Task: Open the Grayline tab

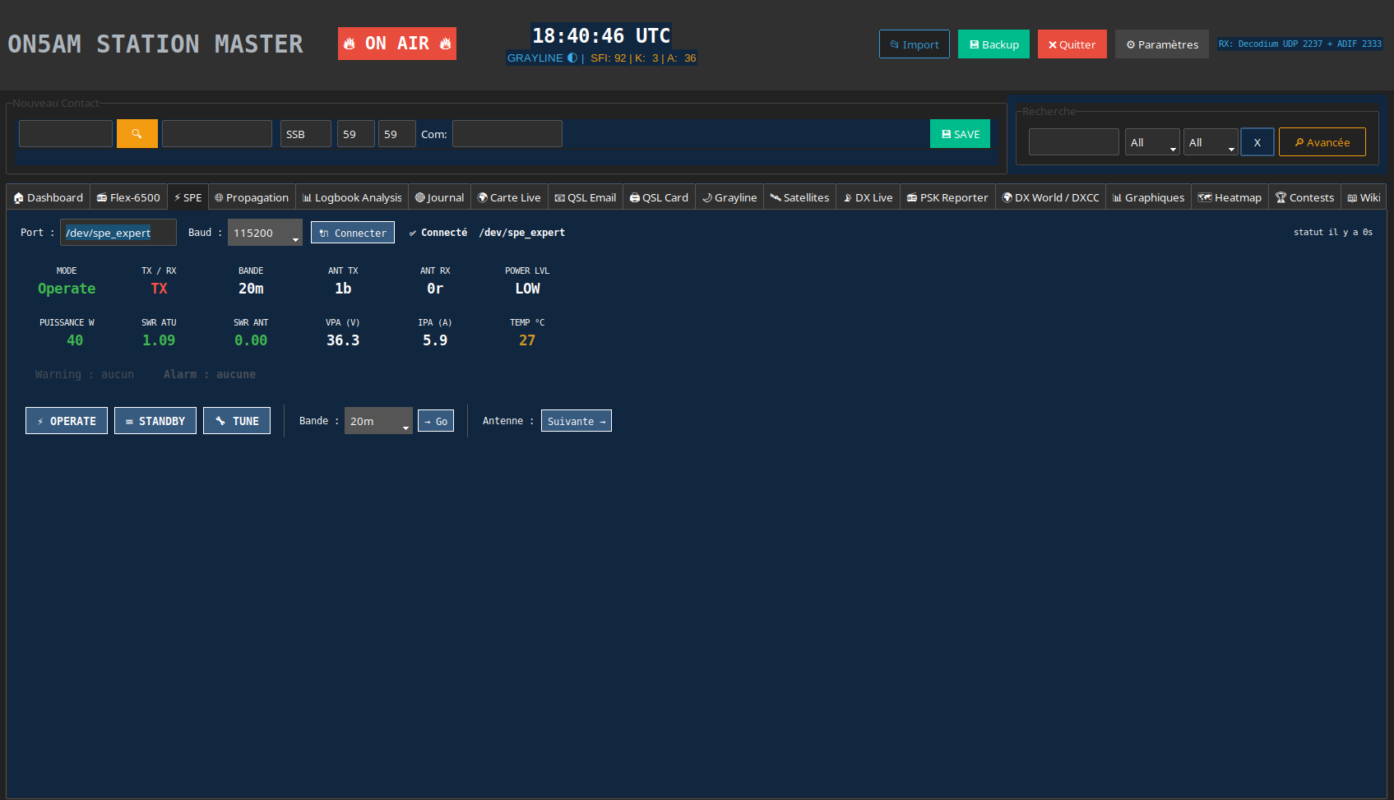Action: coord(729,198)
